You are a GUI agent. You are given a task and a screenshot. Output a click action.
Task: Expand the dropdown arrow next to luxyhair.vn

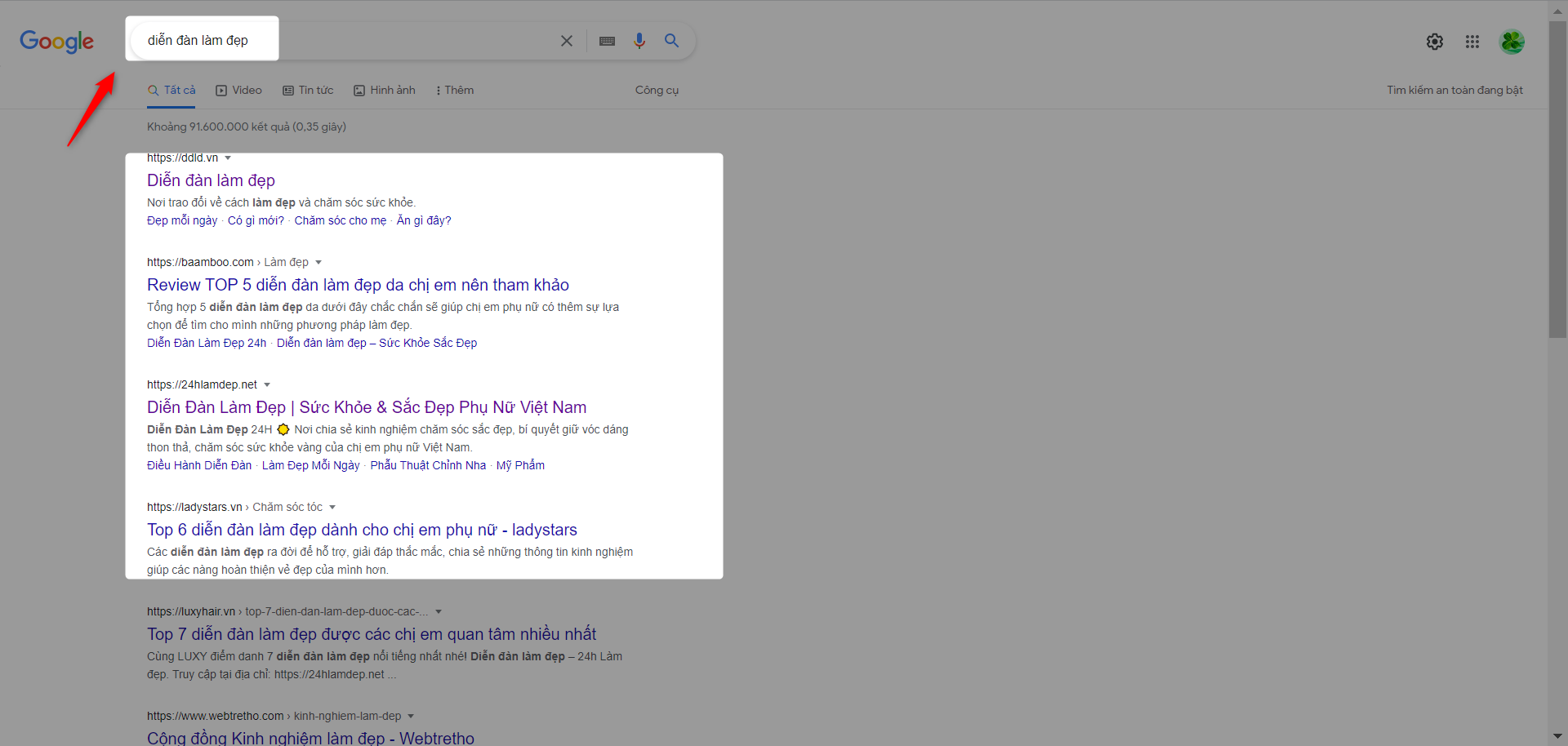click(x=439, y=612)
